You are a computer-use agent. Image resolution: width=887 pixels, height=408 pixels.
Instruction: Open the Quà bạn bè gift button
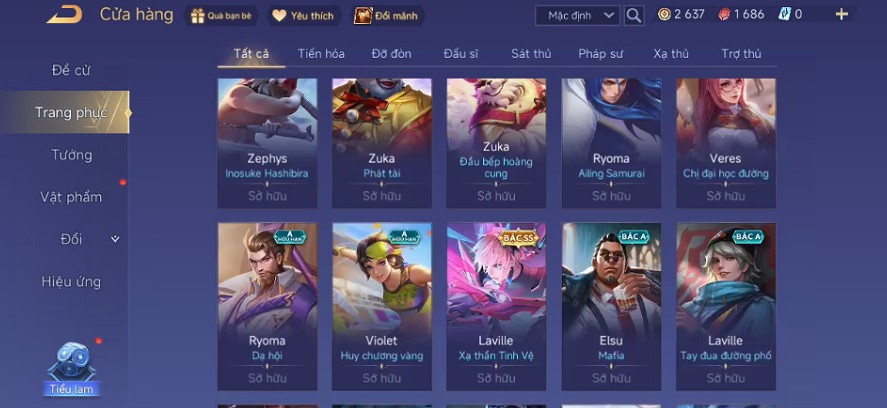coord(221,16)
